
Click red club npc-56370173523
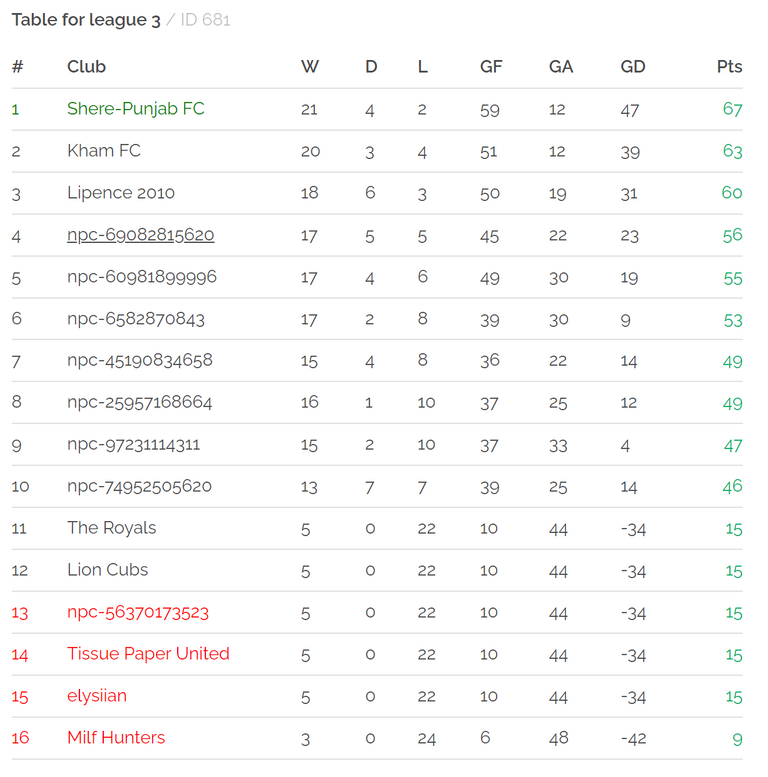tap(138, 612)
